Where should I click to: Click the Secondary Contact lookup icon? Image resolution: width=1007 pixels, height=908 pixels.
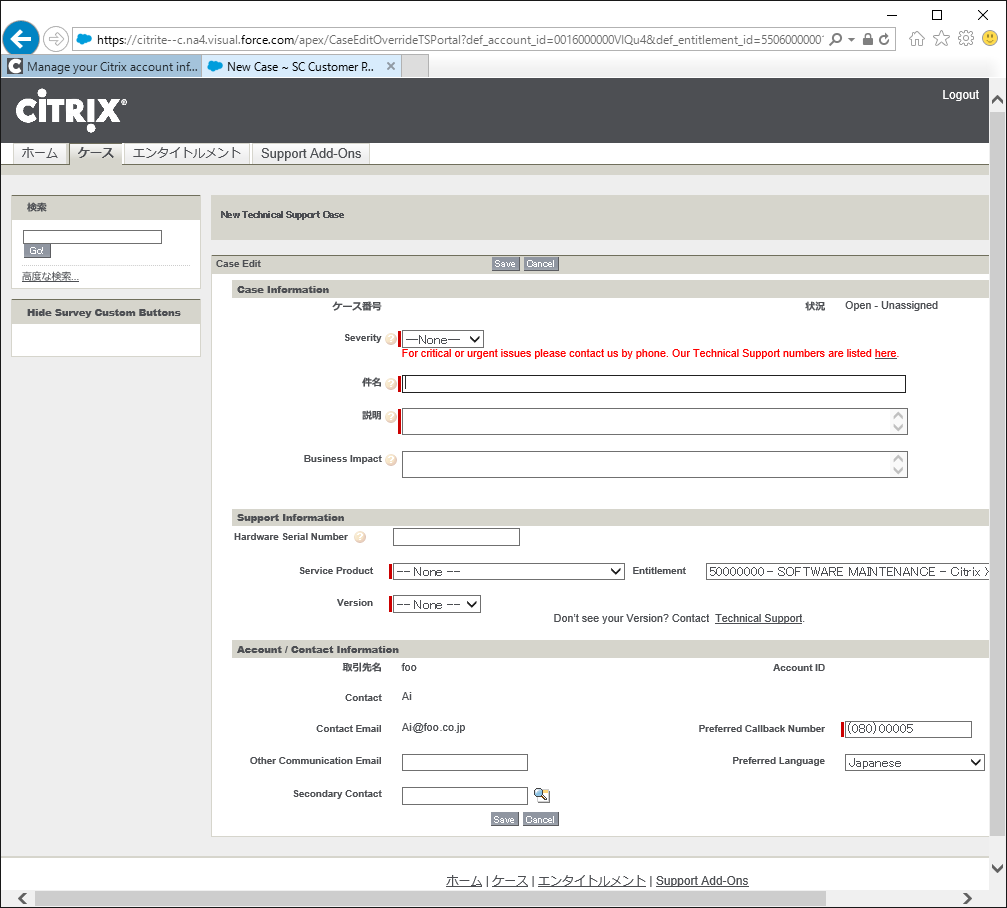(541, 795)
